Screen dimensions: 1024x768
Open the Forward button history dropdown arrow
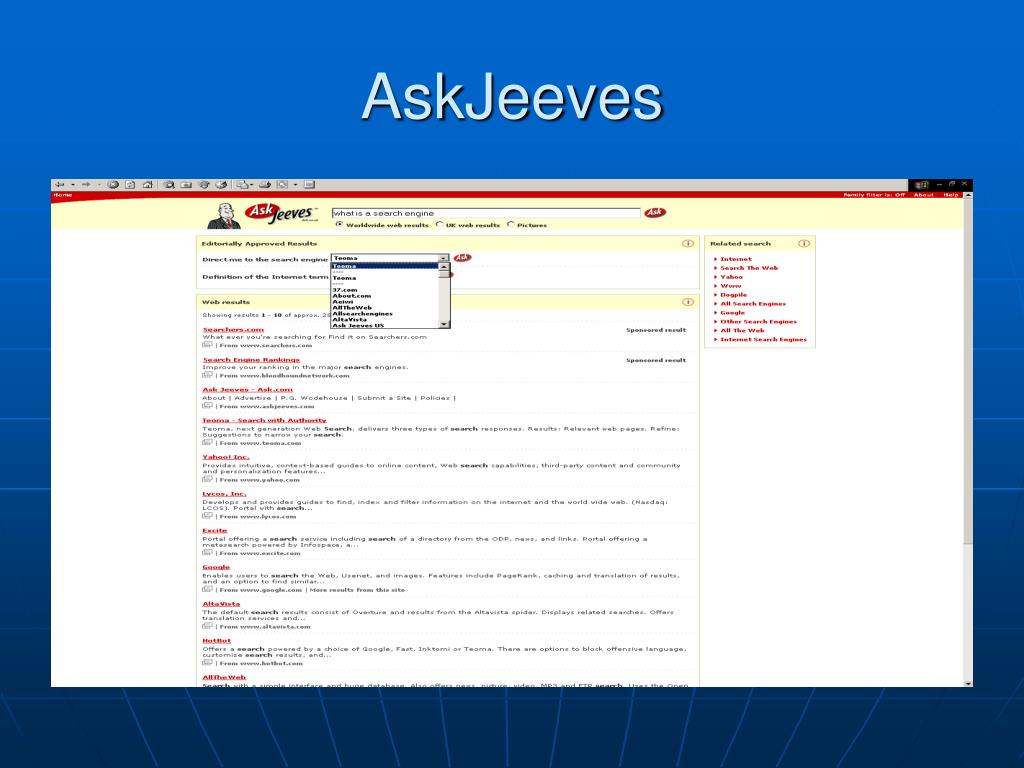click(99, 185)
